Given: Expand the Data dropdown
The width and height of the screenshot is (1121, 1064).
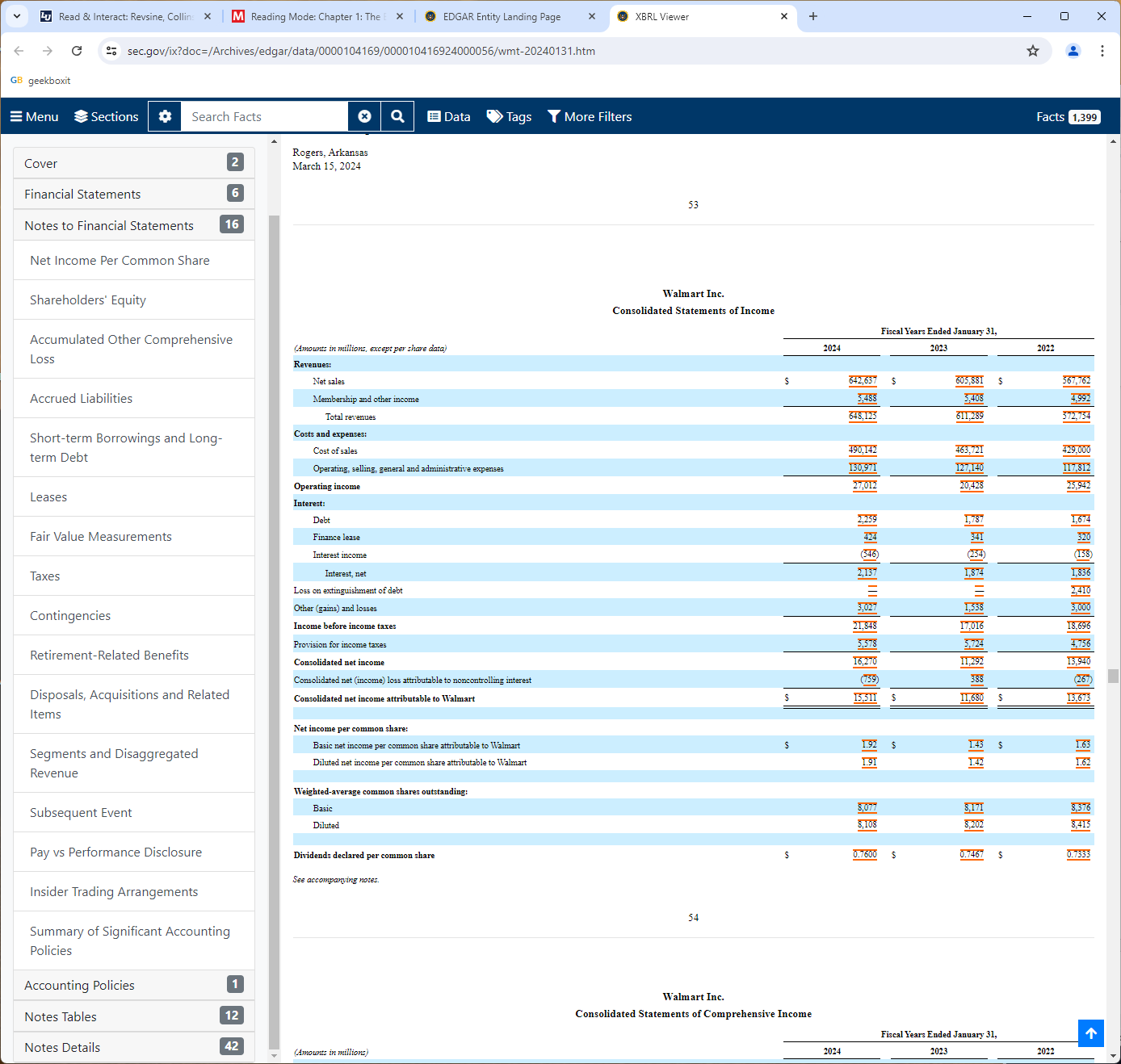Looking at the screenshot, I should tap(449, 116).
